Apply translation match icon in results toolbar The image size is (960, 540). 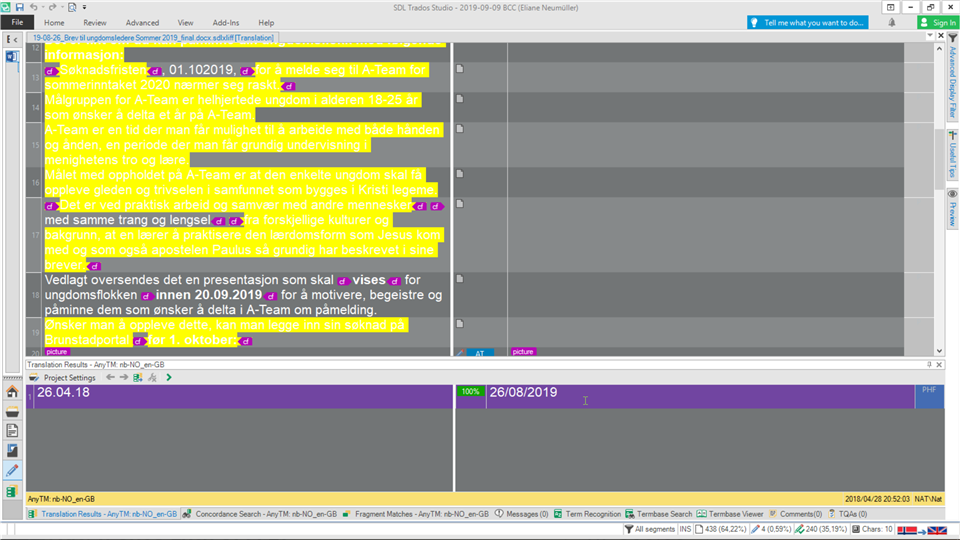pos(138,378)
